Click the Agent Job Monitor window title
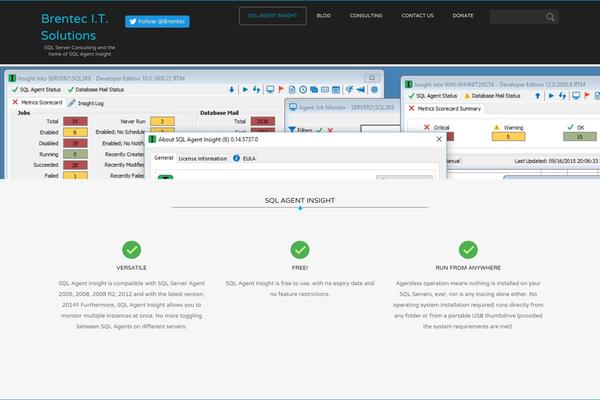 [346, 108]
